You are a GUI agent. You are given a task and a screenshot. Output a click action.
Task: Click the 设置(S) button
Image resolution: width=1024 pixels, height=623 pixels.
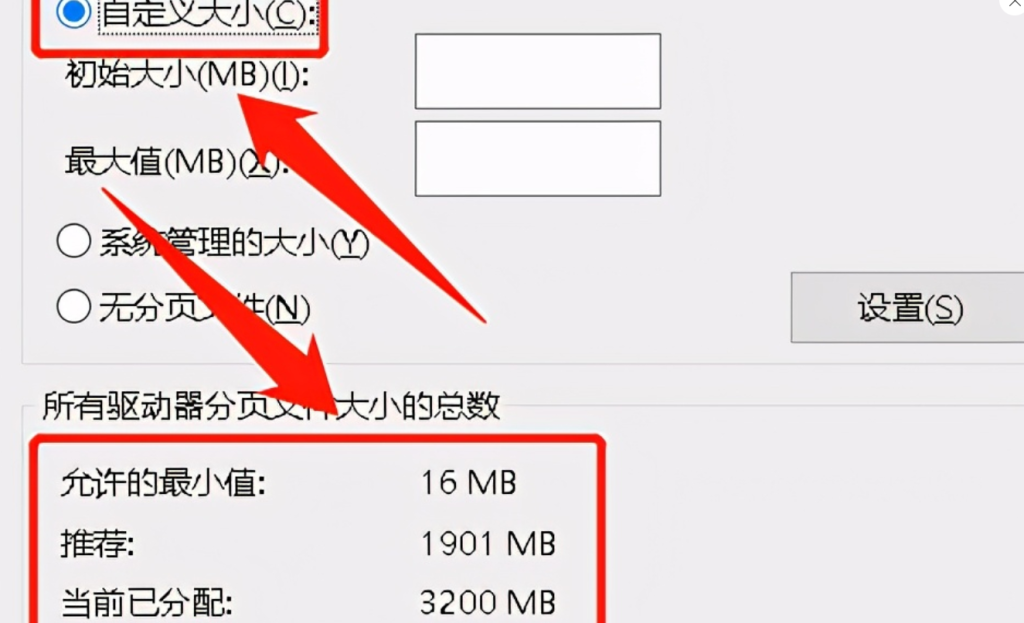click(909, 308)
